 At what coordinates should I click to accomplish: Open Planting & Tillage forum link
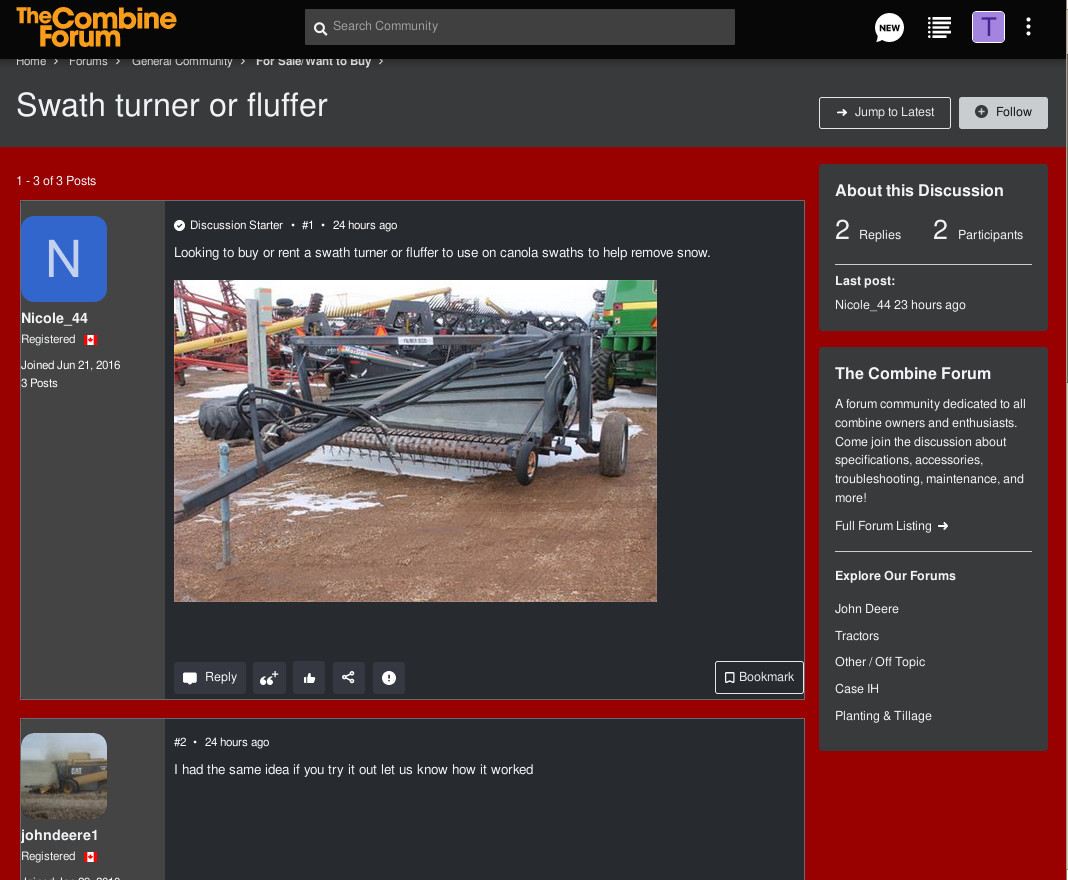pyautogui.click(x=883, y=716)
